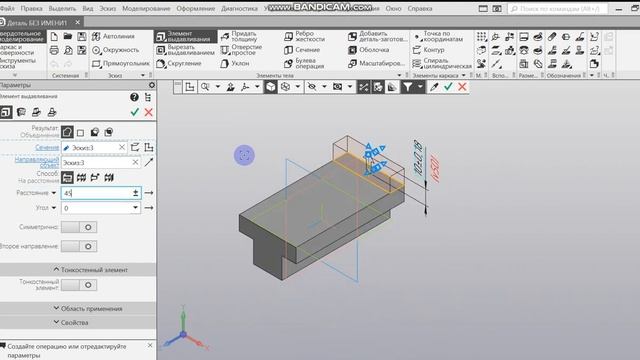Select Спираль цилиндрическая tool
The width and height of the screenshot is (640, 360).
click(x=442, y=63)
